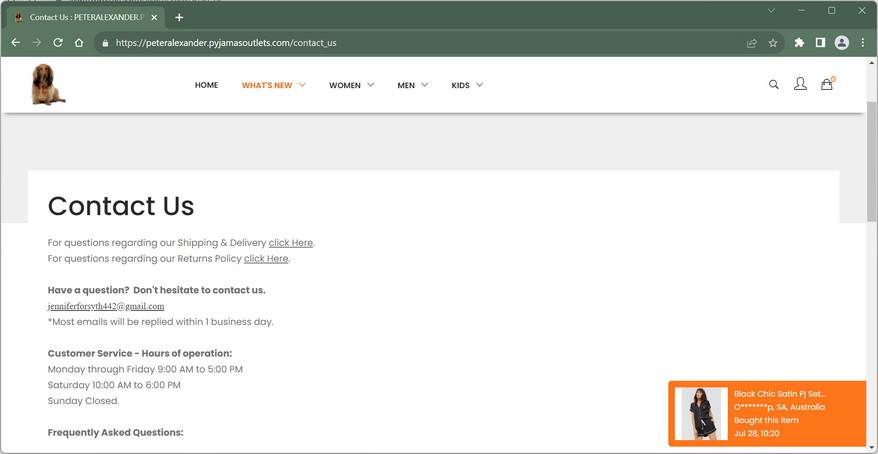Bookmark this page with the star icon
878x454 pixels.
(x=773, y=43)
